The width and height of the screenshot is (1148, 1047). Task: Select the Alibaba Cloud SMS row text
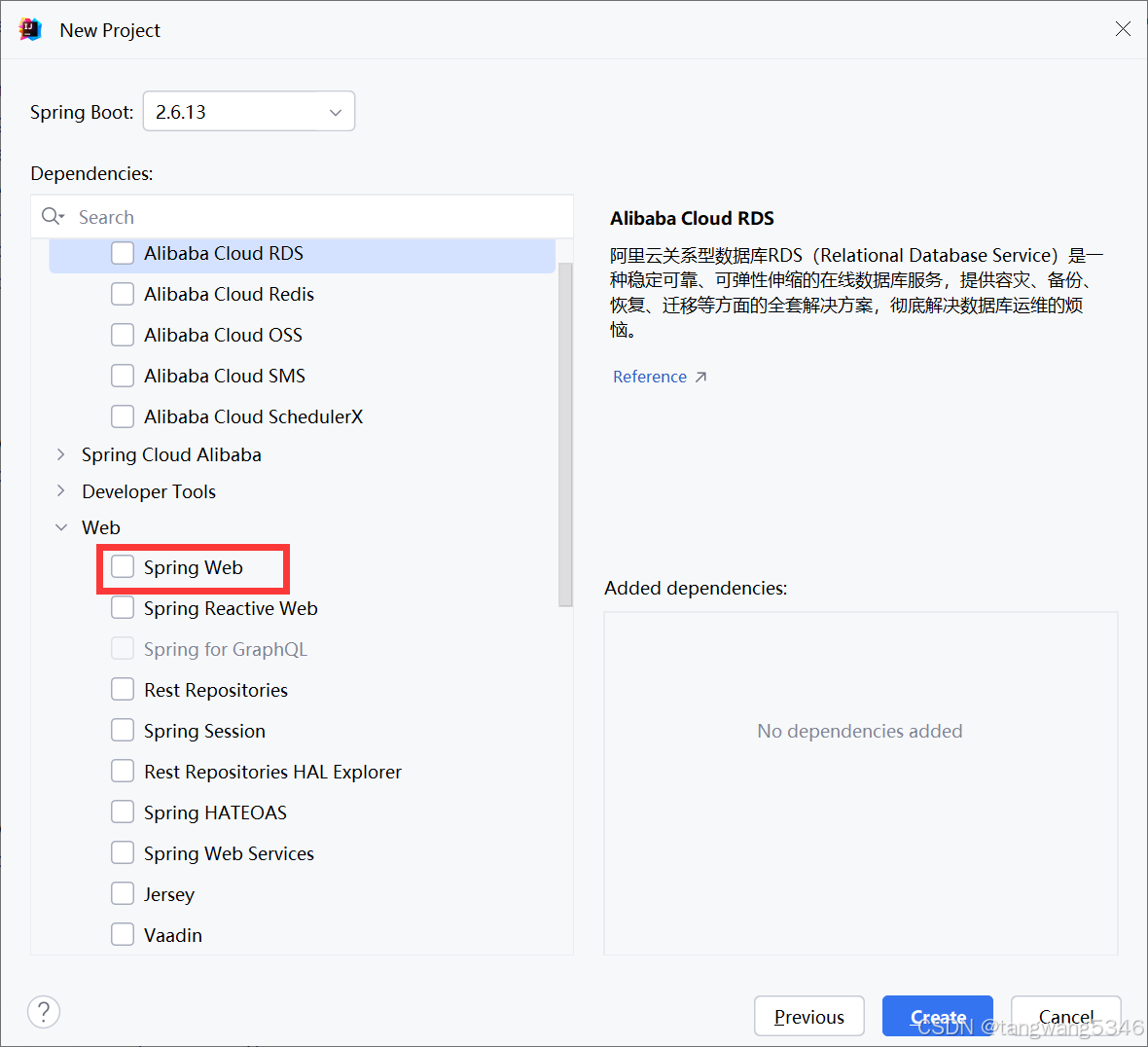225,376
